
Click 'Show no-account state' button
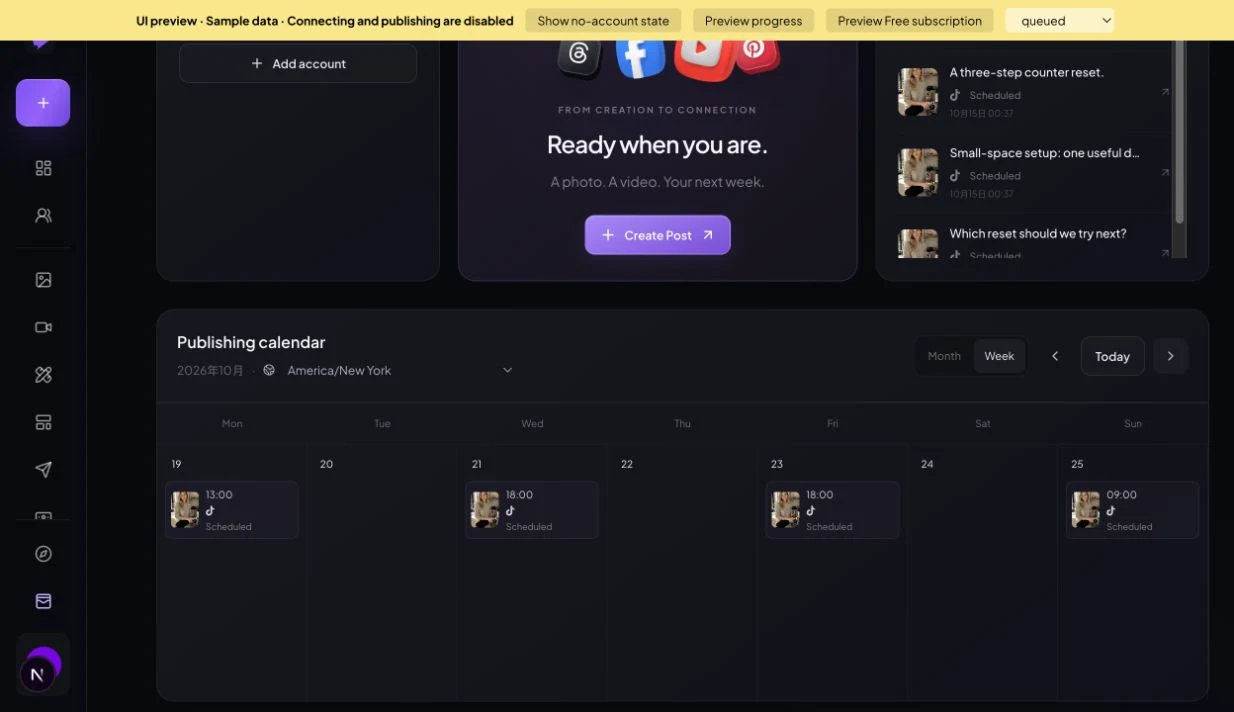(603, 20)
